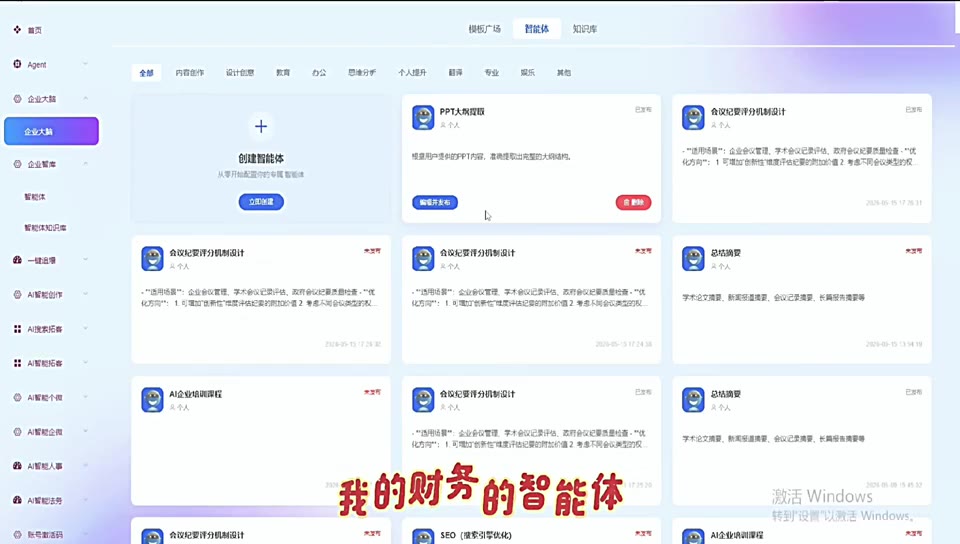Click red 删除 button on PPT大纲提取
Viewport: 960px width, 544px height.
pos(633,203)
